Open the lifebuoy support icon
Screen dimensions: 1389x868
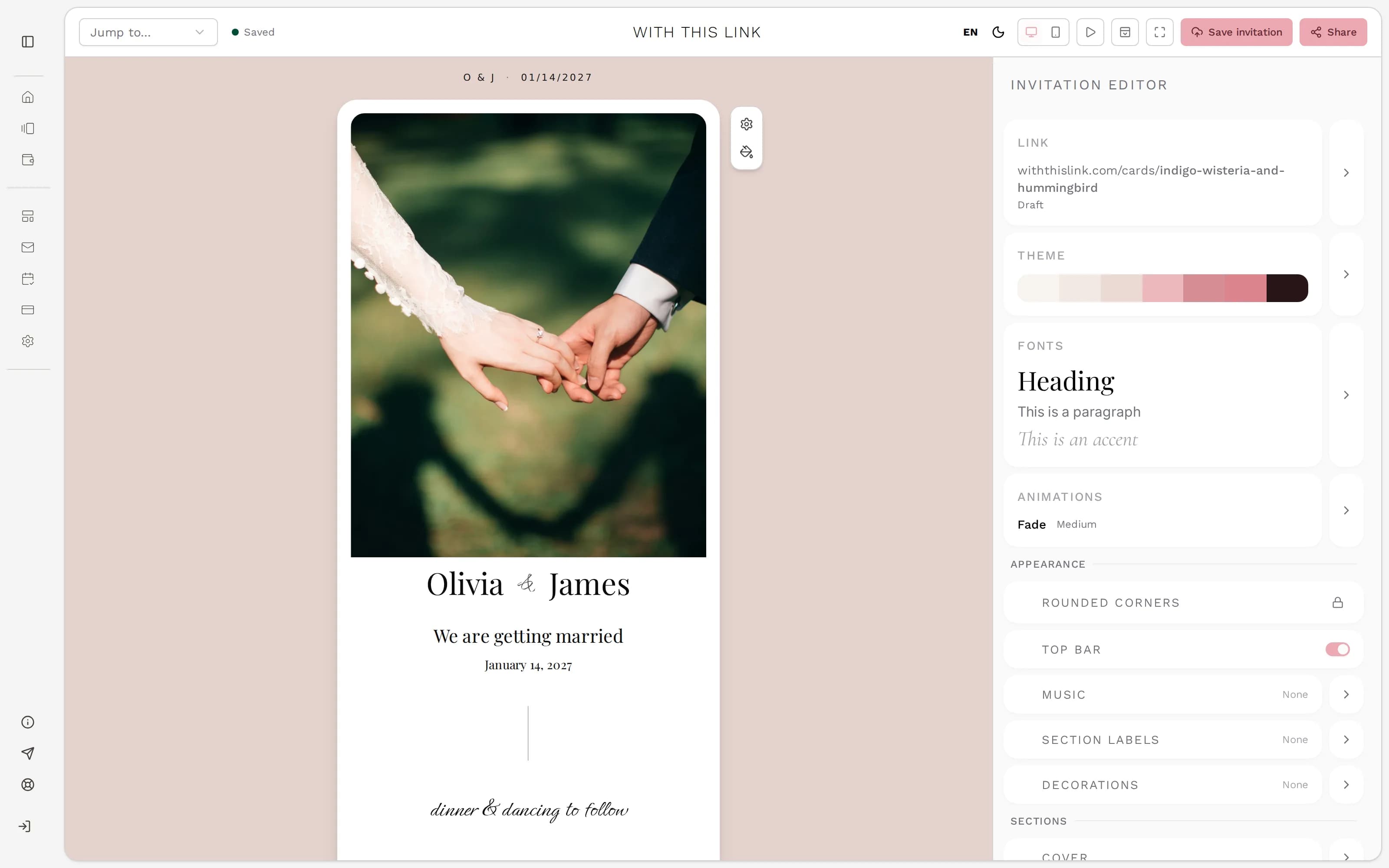tap(27, 785)
